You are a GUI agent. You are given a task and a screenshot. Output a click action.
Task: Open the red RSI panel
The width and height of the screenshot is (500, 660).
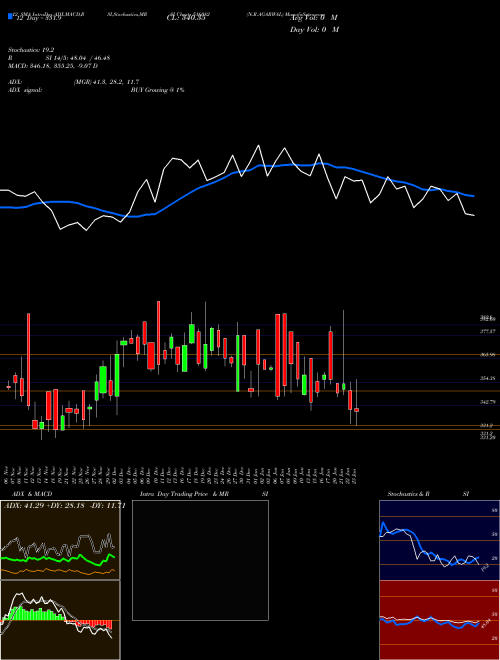coord(439,620)
